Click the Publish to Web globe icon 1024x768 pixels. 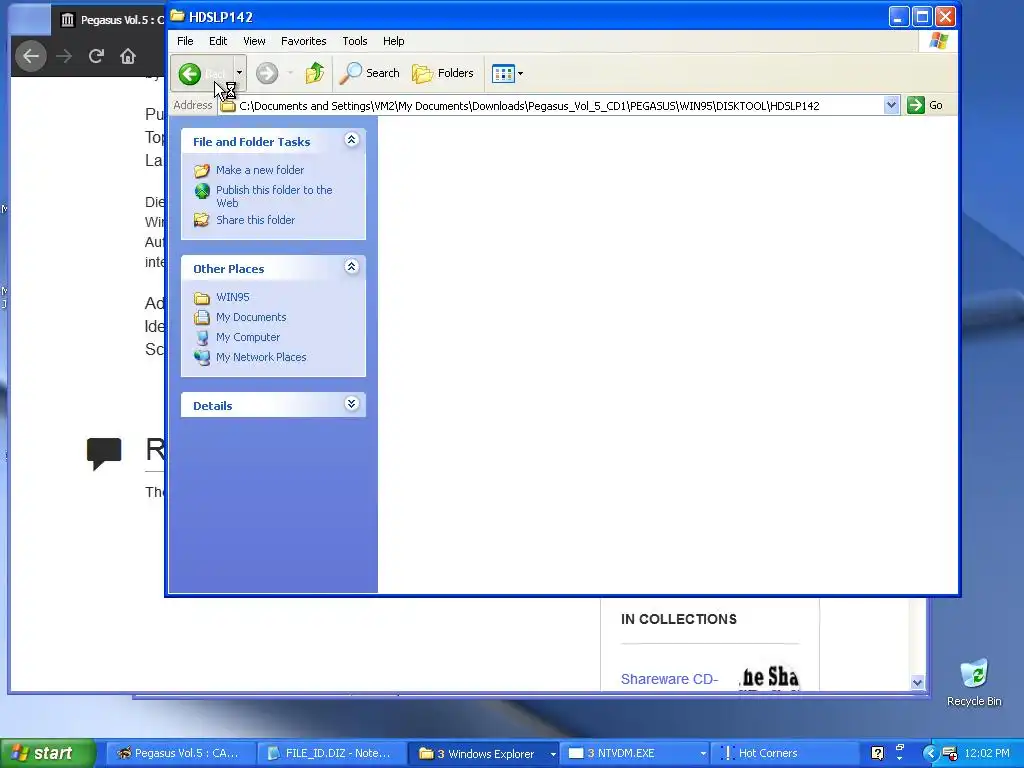click(202, 191)
